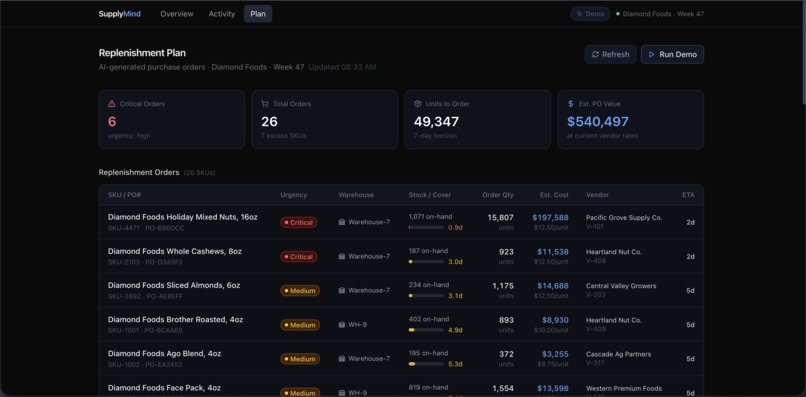Click the Refresh button
Viewport: 806px width, 397px height.
pyautogui.click(x=611, y=55)
